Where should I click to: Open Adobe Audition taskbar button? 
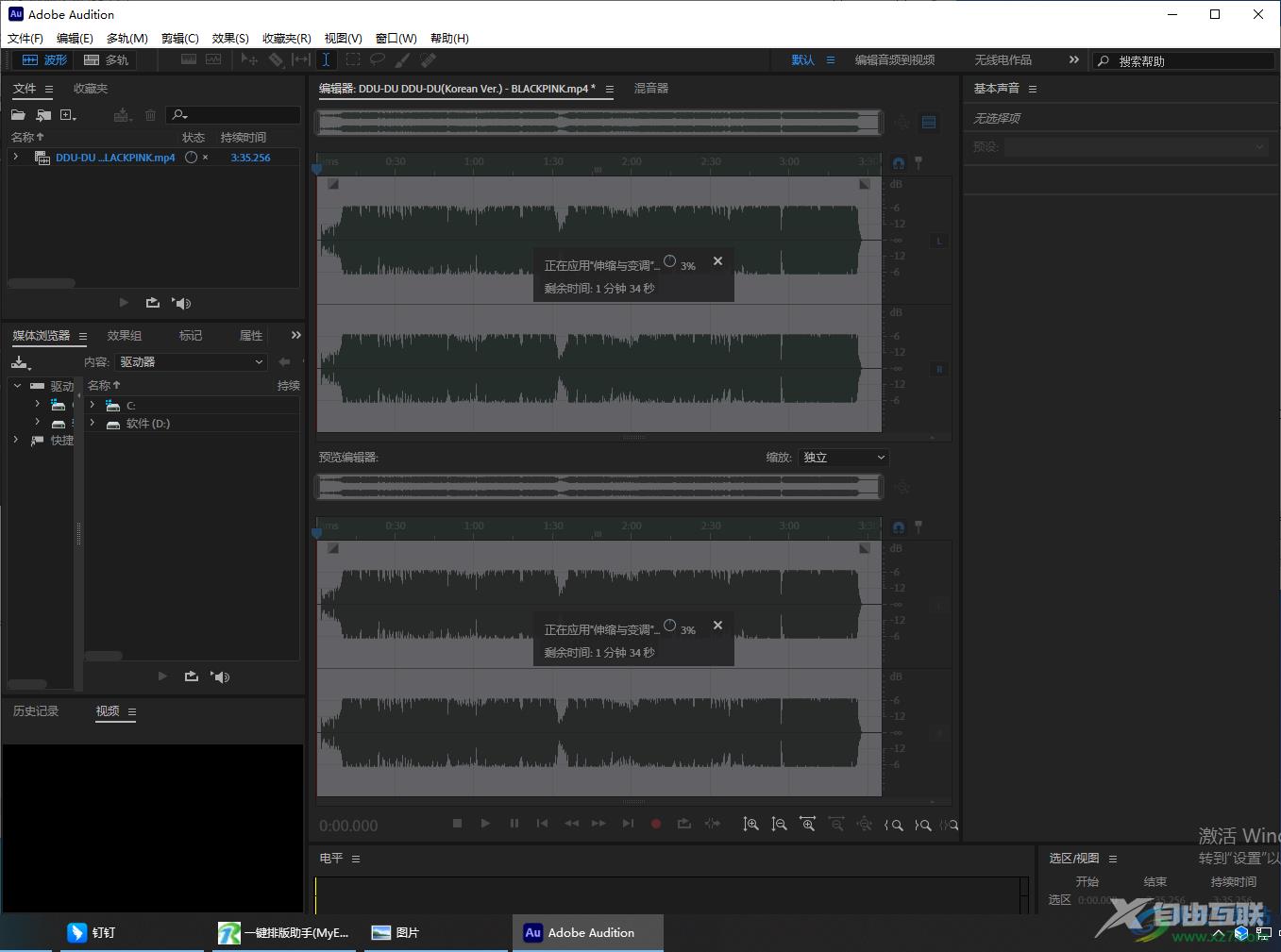click(x=588, y=932)
